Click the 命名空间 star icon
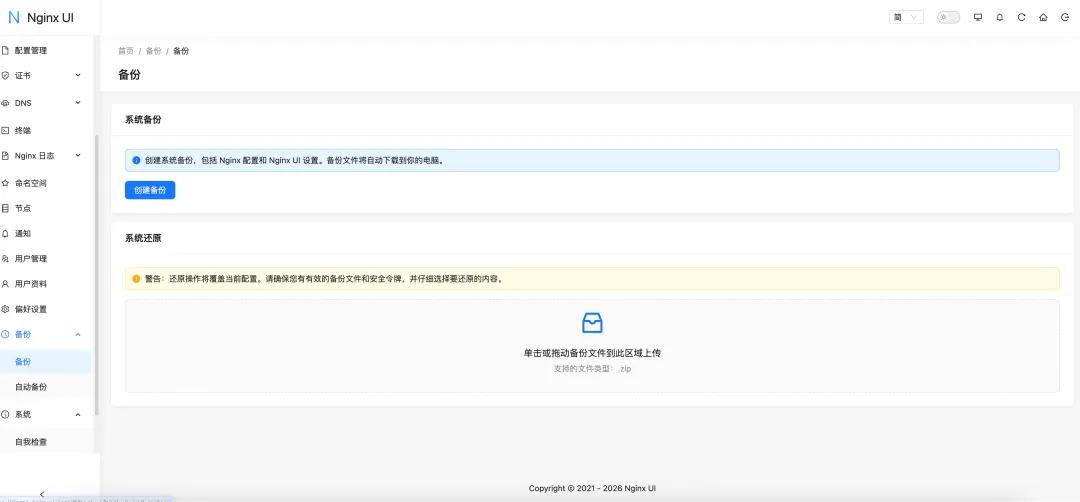Image resolution: width=1080 pixels, height=502 pixels. pos(5,183)
